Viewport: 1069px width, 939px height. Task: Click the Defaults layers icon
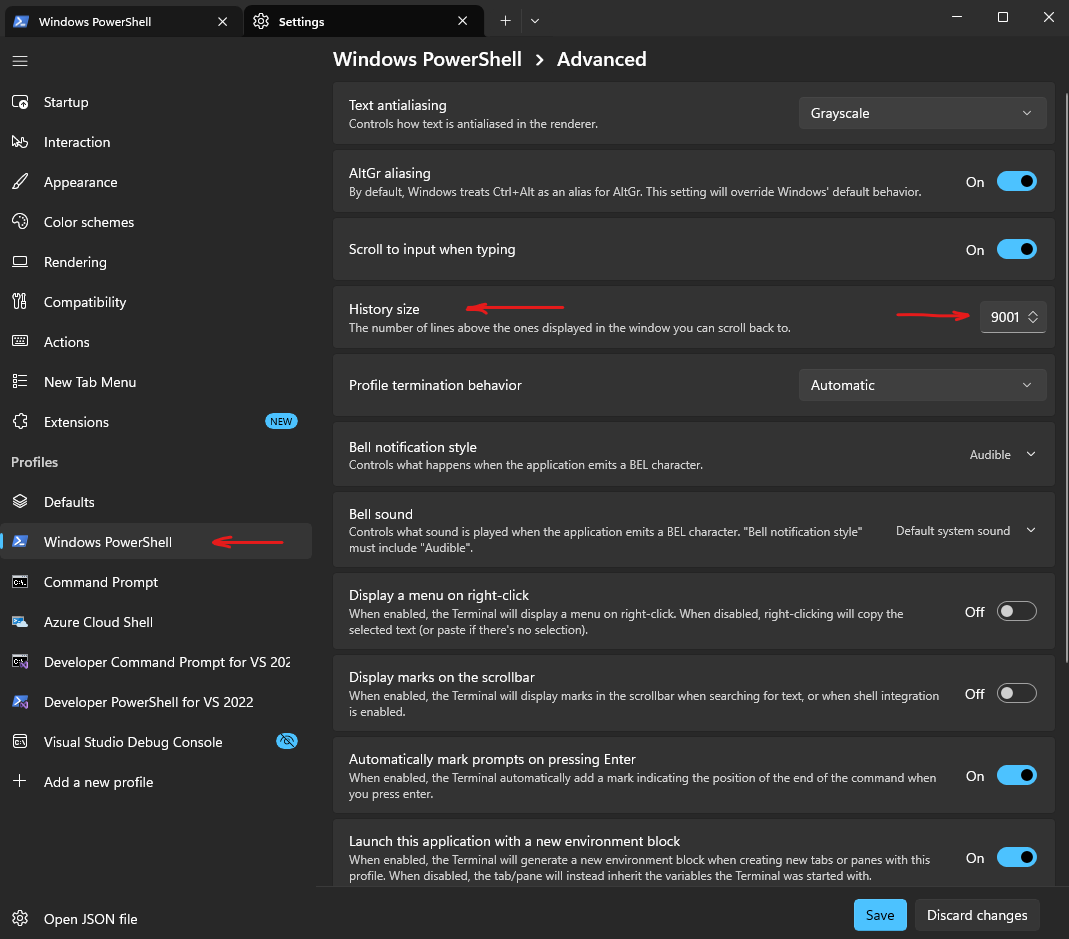[20, 502]
